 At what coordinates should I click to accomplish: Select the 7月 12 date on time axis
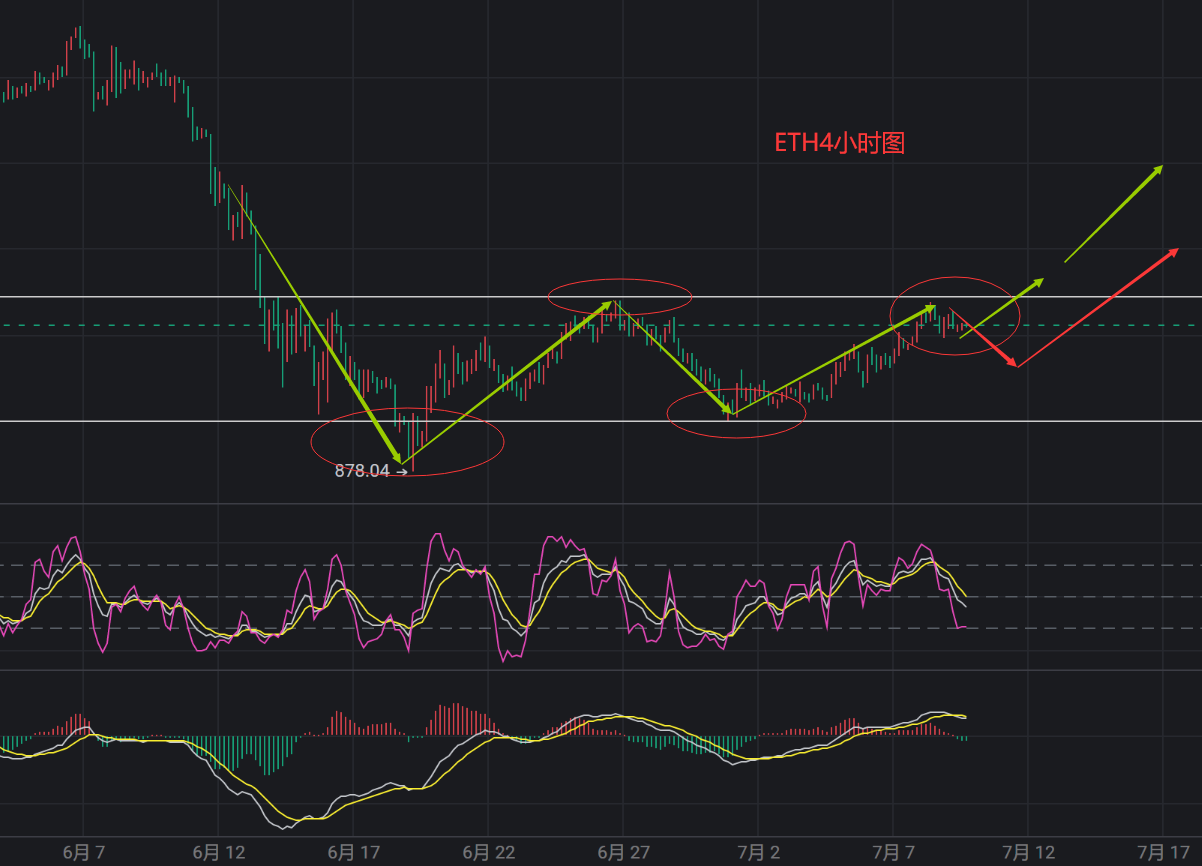1028,852
